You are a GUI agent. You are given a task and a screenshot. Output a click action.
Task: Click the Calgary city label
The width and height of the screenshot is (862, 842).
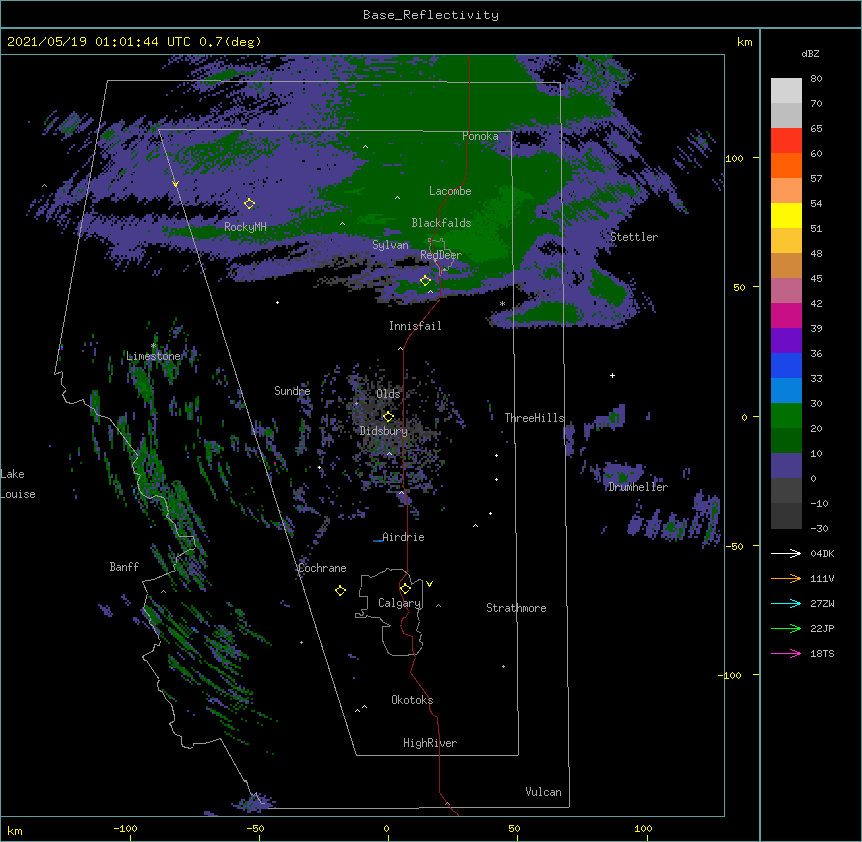tap(399, 603)
